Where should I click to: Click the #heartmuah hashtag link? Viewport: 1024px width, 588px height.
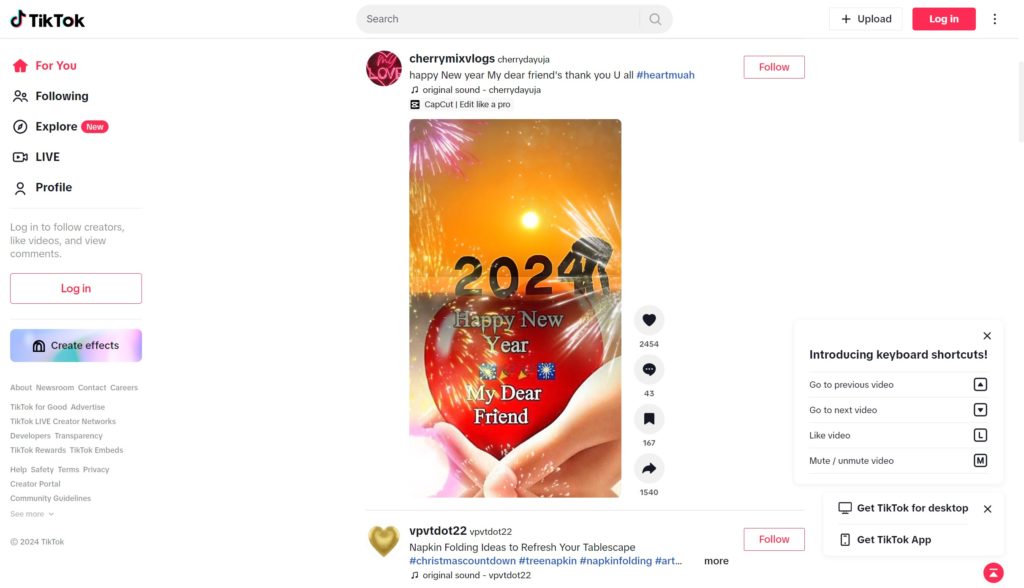click(x=665, y=75)
